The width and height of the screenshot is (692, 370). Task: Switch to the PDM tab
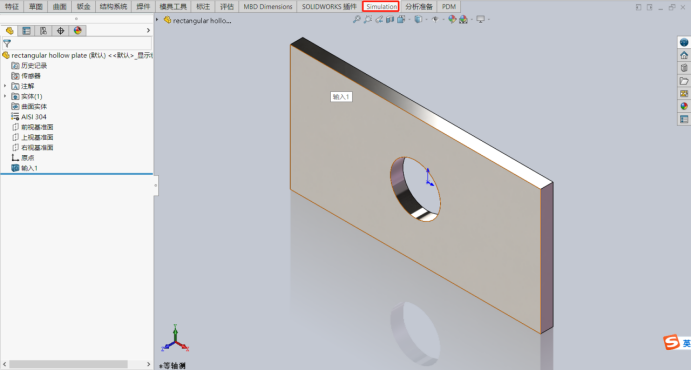(449, 6)
